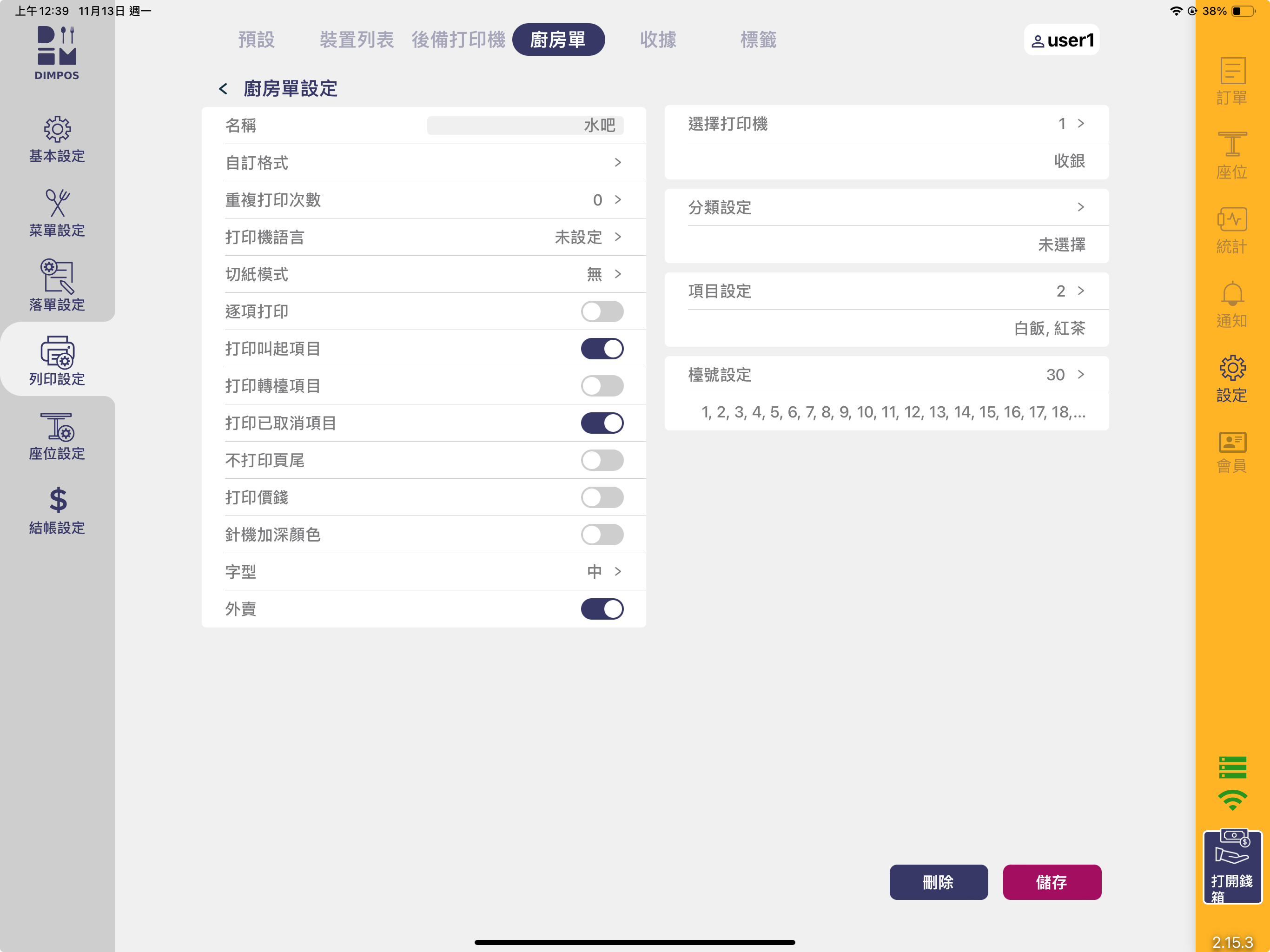Edit the 名稱 field showing 水吧
Viewport: 1270px width, 952px height.
click(x=525, y=125)
